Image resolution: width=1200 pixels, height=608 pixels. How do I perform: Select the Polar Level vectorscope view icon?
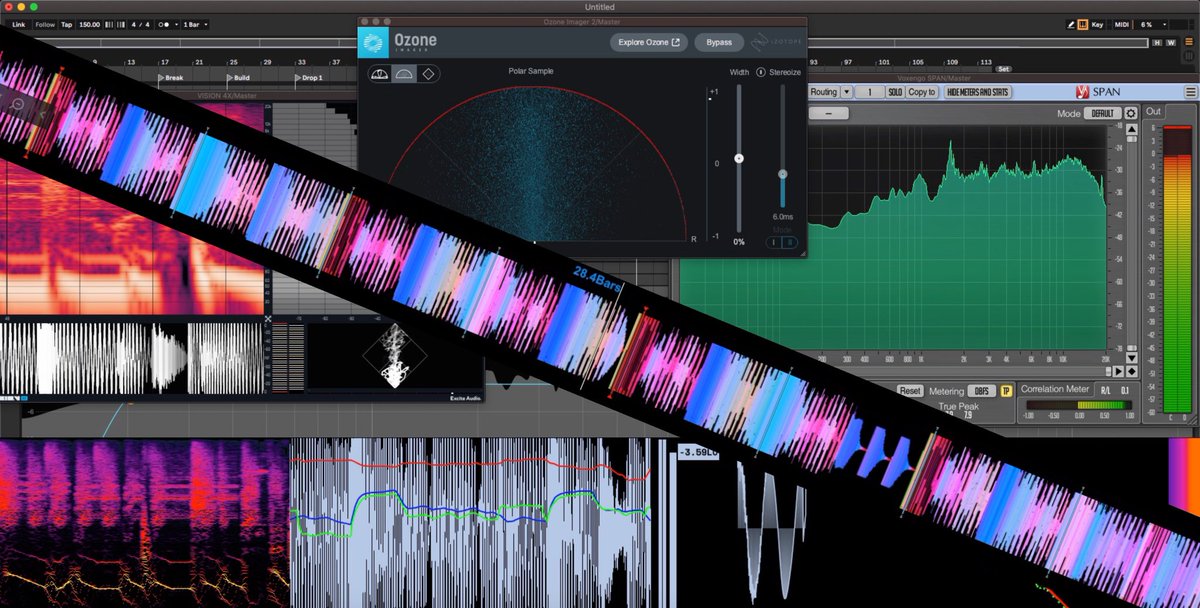[380, 74]
